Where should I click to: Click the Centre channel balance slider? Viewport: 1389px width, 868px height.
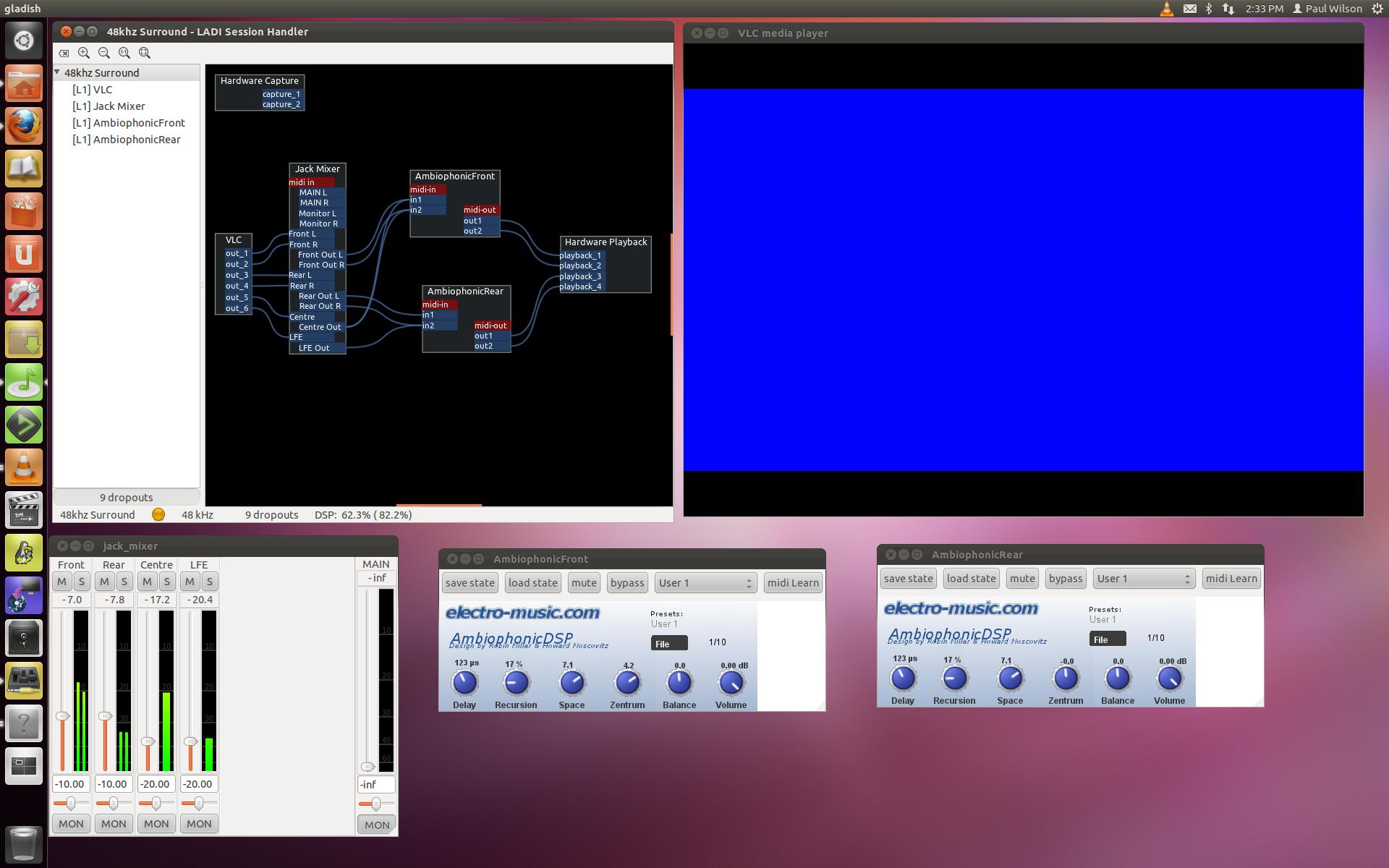point(156,803)
